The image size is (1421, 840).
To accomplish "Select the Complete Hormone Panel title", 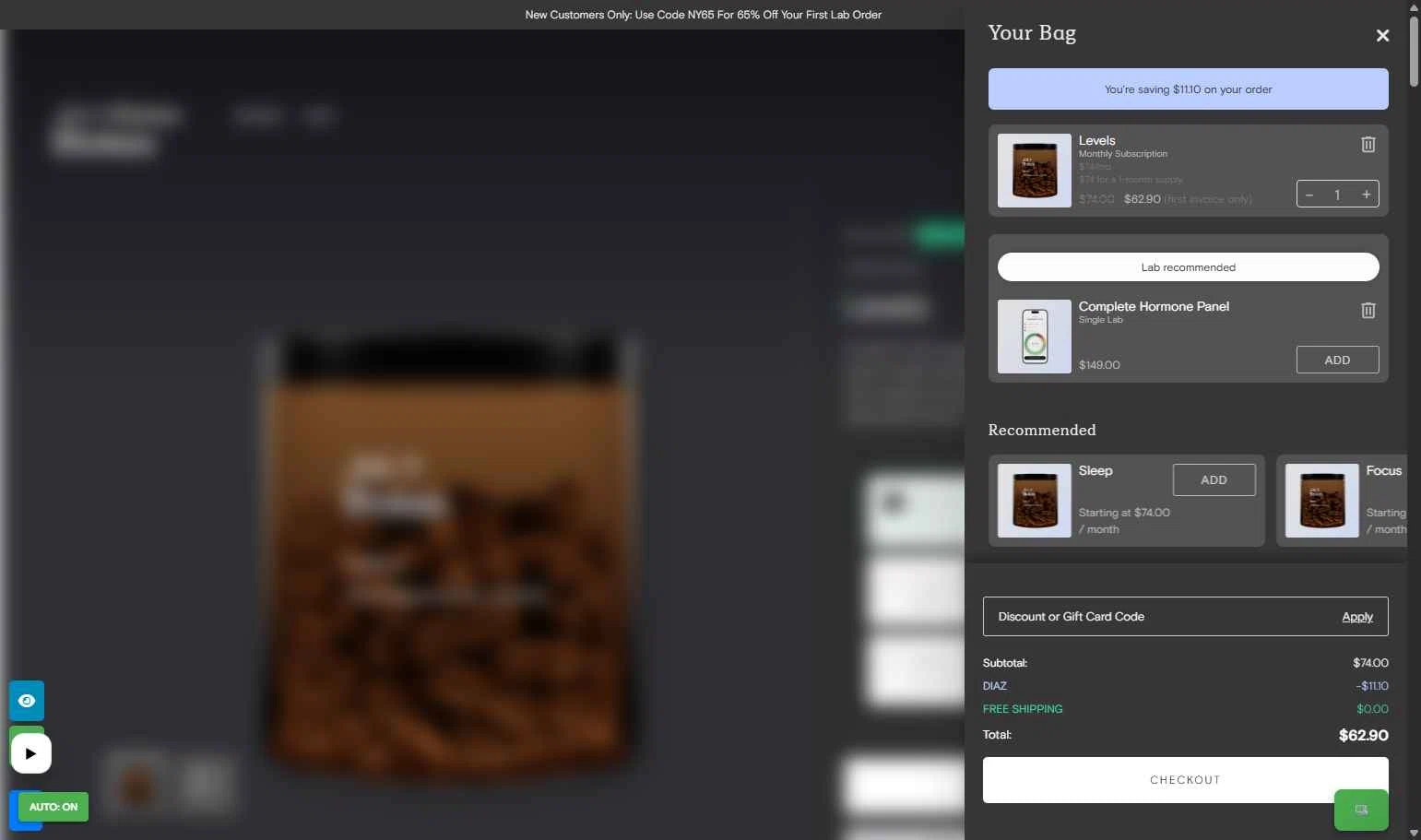I will pos(1154,306).
